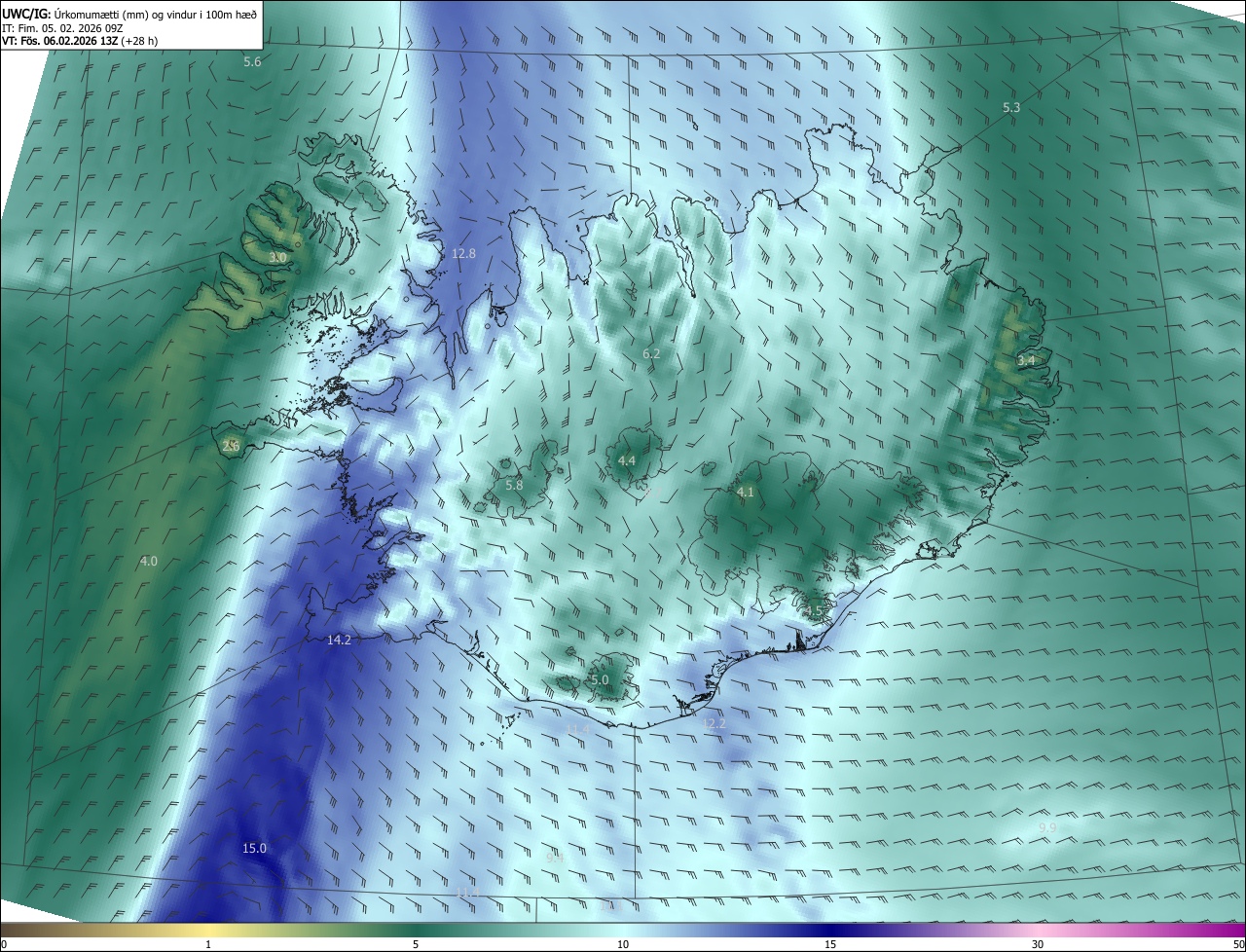This screenshot has width=1246, height=952.
Task: Click the 0 tick on the color scale
Action: pos(4,944)
